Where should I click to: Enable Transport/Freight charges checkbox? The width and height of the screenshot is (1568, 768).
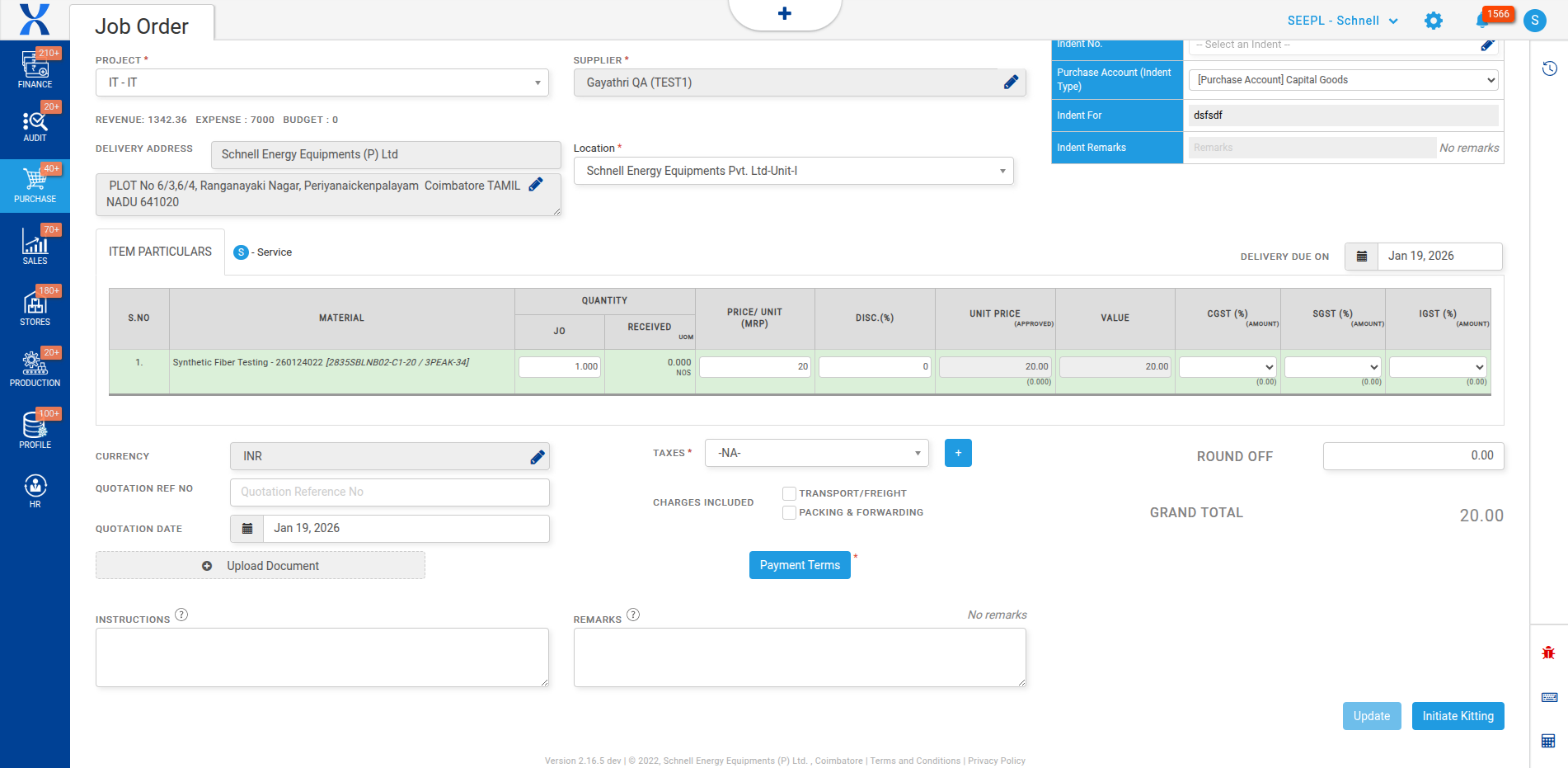click(789, 493)
